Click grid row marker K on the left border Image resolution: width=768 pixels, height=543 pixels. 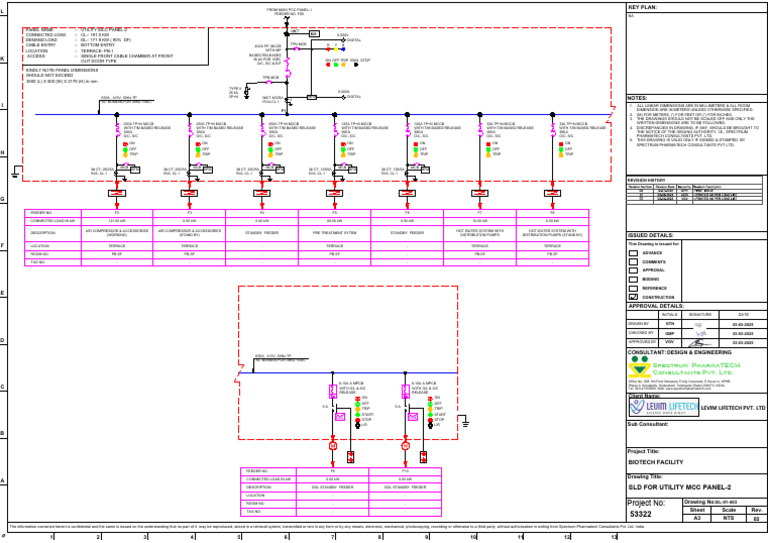point(2,59)
